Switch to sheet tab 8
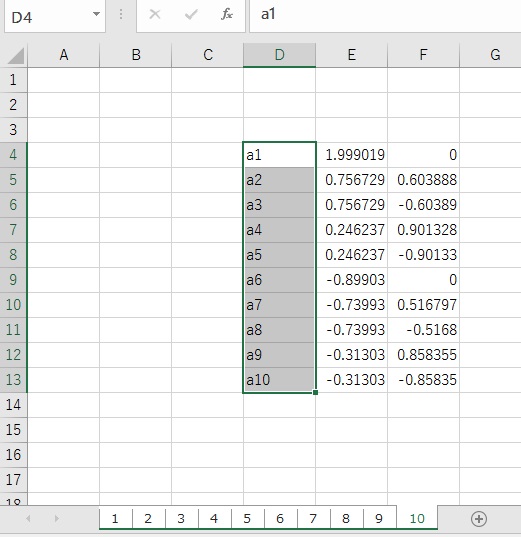 tap(346, 519)
